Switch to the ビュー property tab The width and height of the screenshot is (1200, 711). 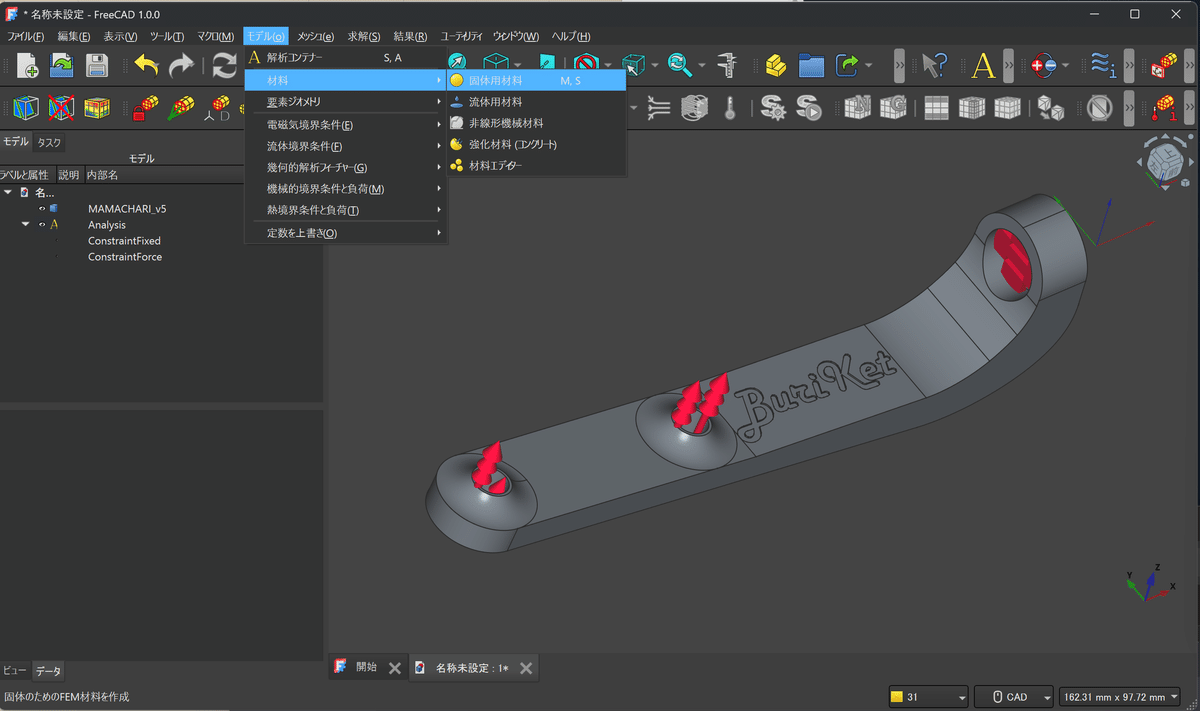pyautogui.click(x=15, y=671)
